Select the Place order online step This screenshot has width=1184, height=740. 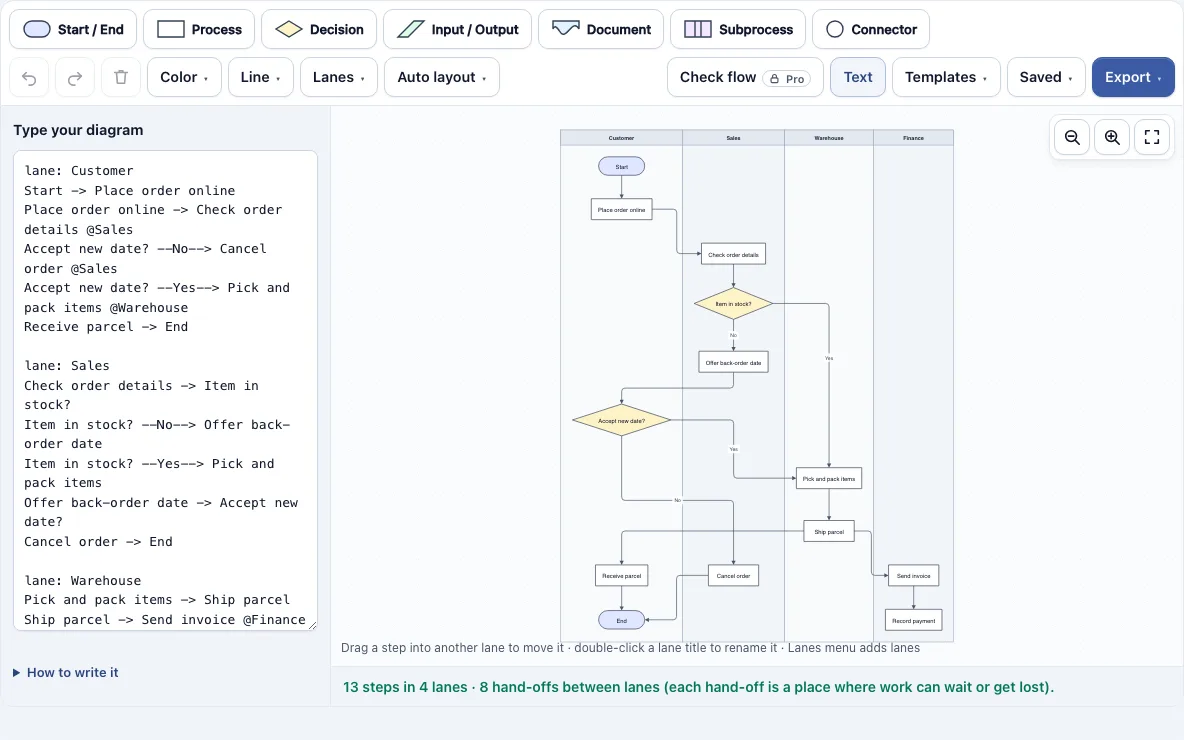coord(621,209)
